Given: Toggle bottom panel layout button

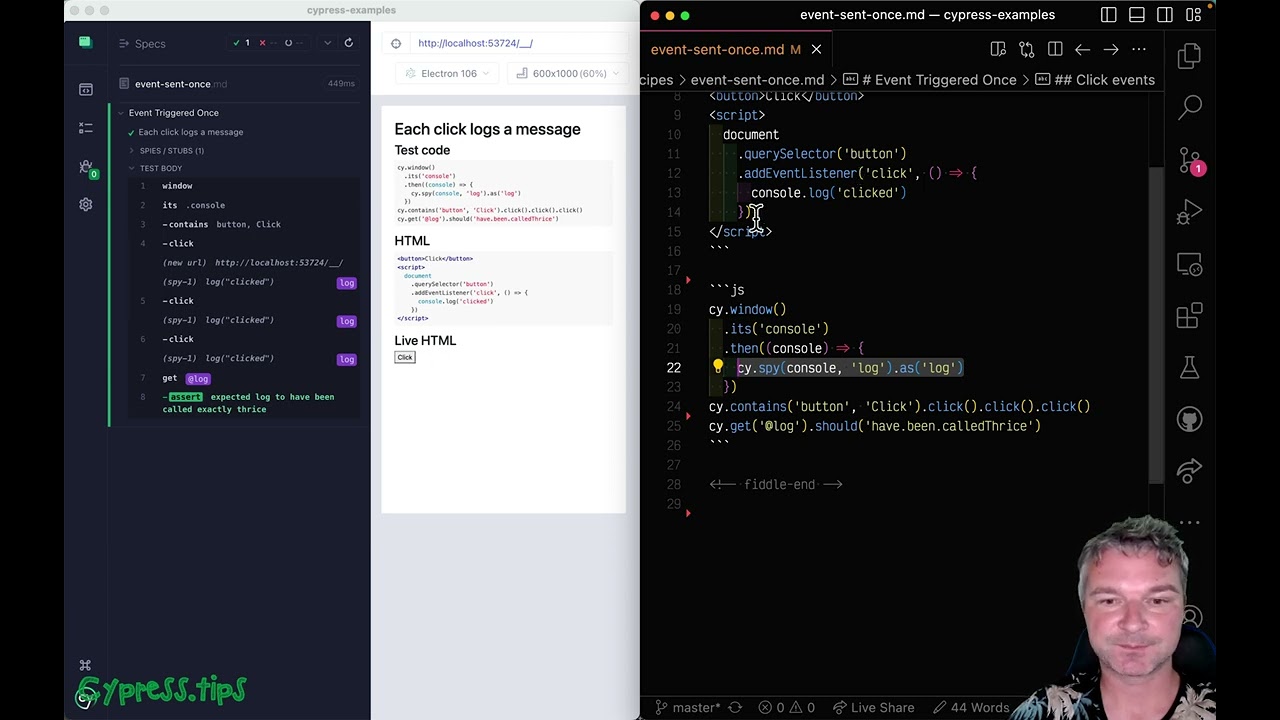Looking at the screenshot, I should click(x=1137, y=15).
